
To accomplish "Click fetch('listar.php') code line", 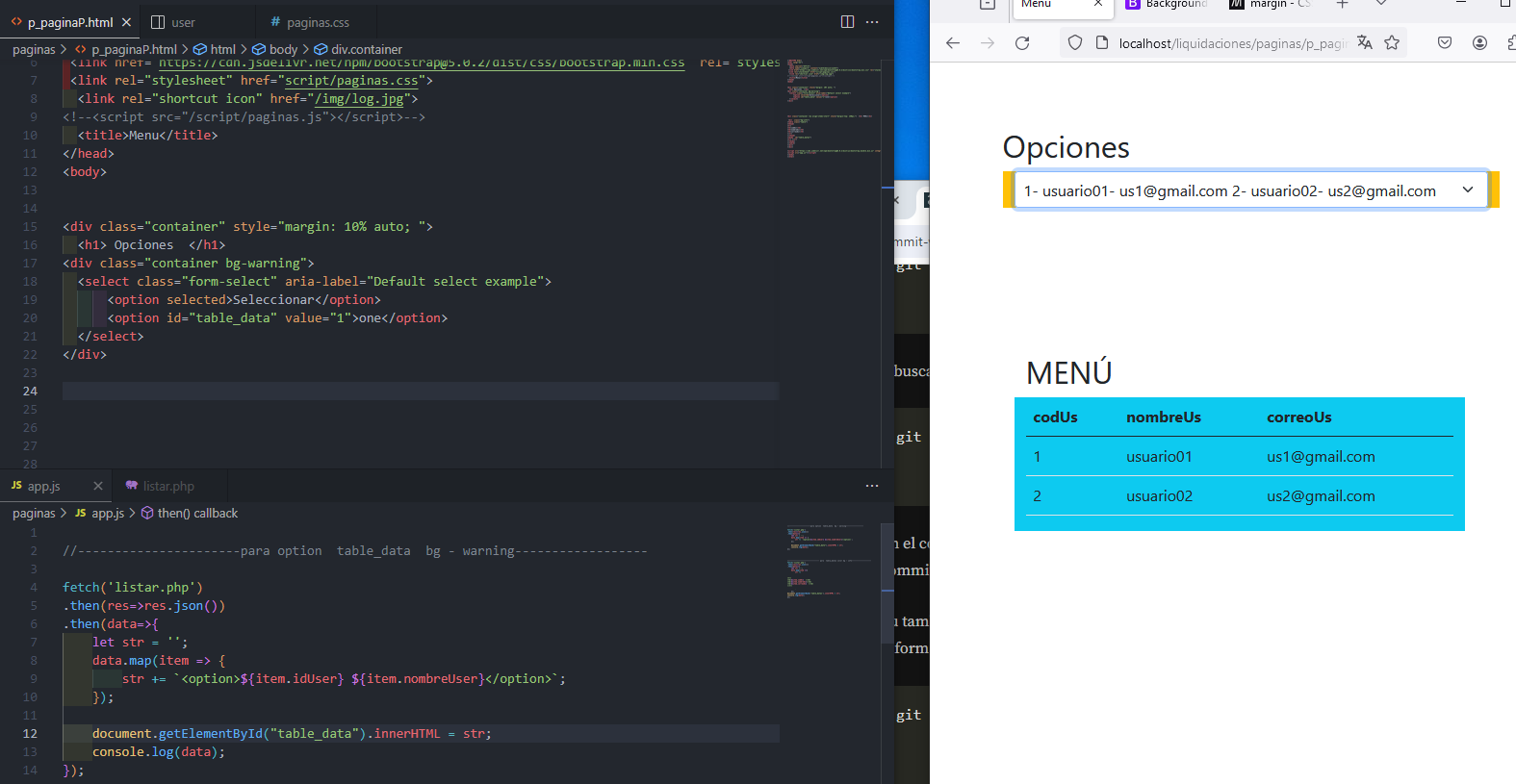I will coord(133,587).
